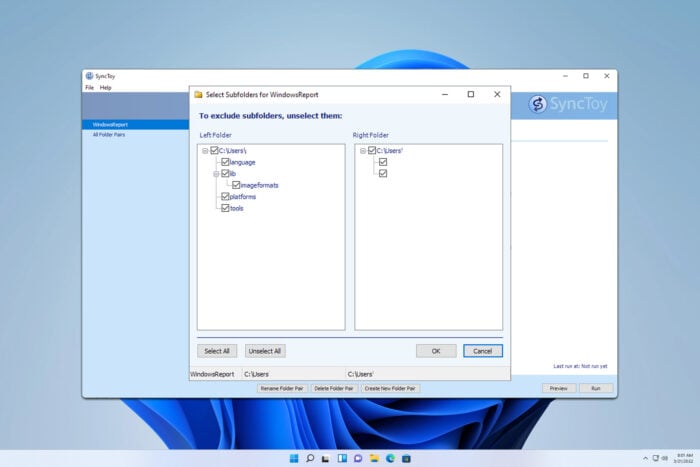Select right tree root label C:\Users
Image resolution: width=700 pixels, height=467 pixels.
390,150
